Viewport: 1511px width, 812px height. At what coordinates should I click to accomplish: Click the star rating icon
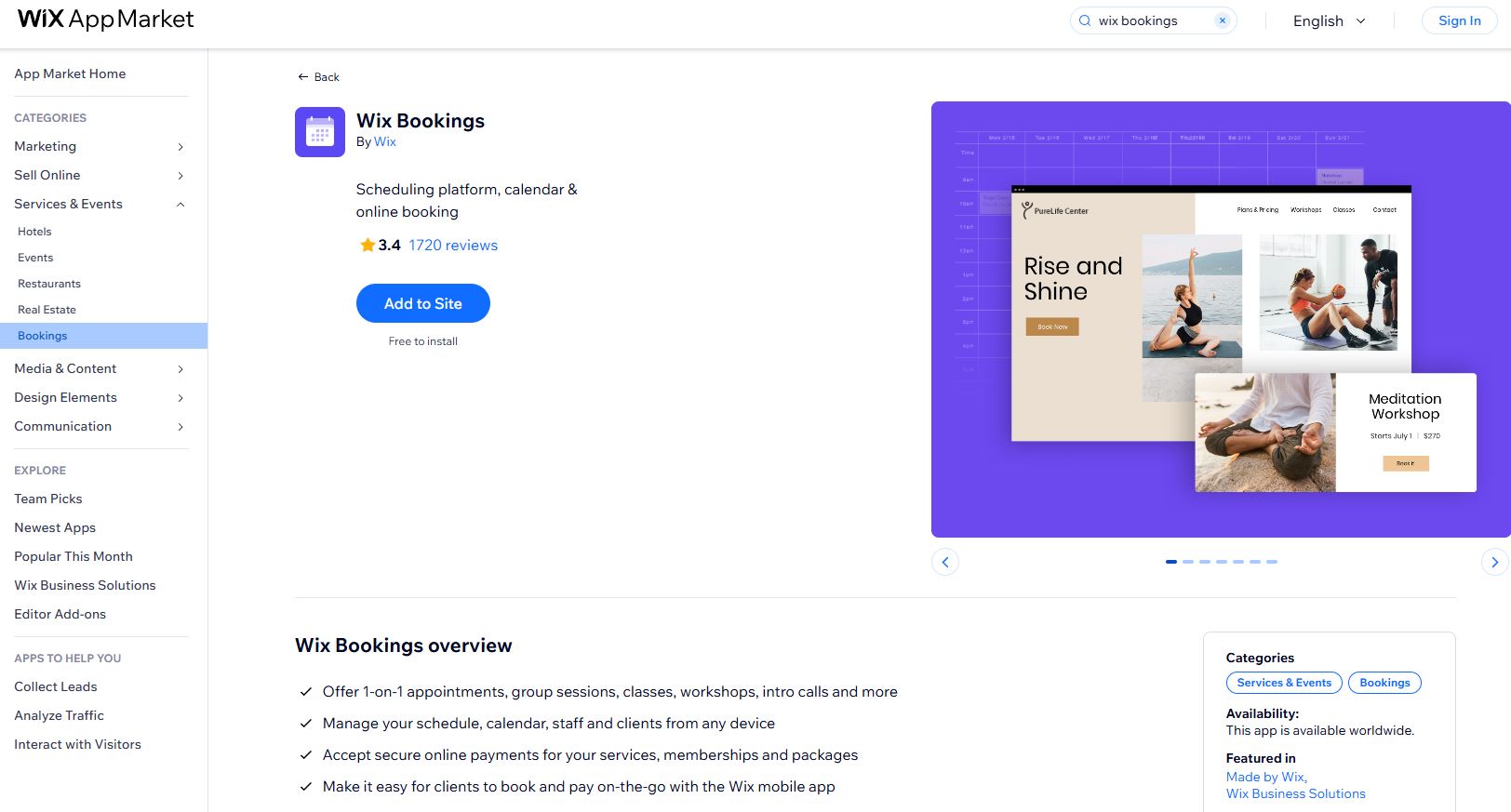(x=368, y=245)
